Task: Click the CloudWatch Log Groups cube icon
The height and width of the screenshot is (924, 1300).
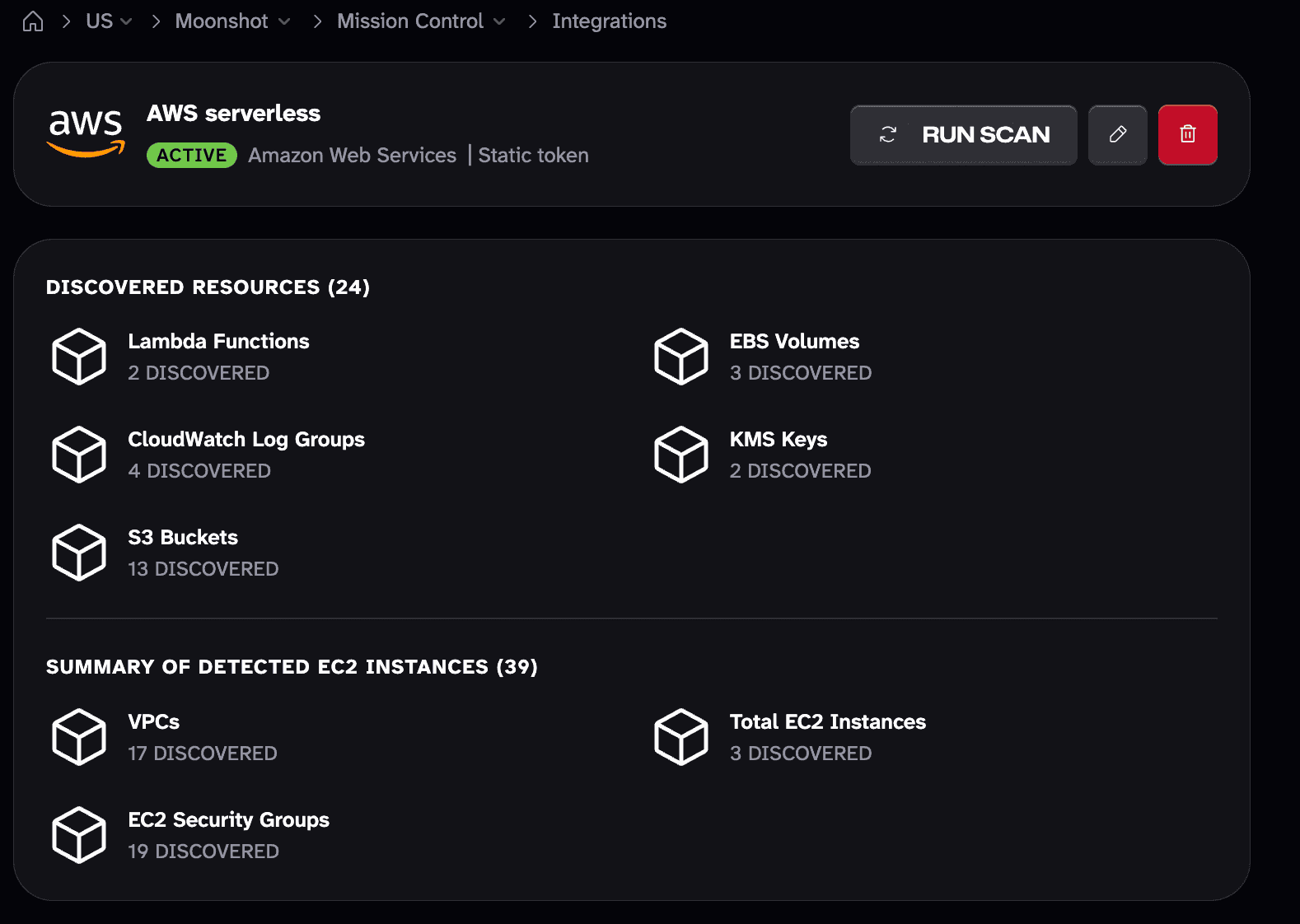Action: coord(79,455)
